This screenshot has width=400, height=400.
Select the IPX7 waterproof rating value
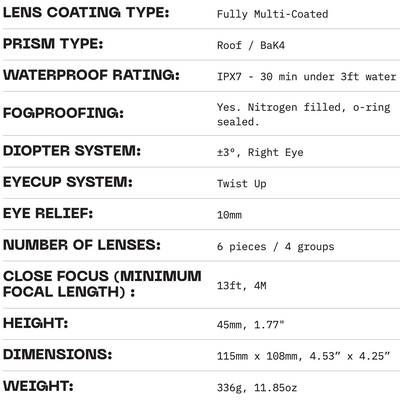(306, 77)
